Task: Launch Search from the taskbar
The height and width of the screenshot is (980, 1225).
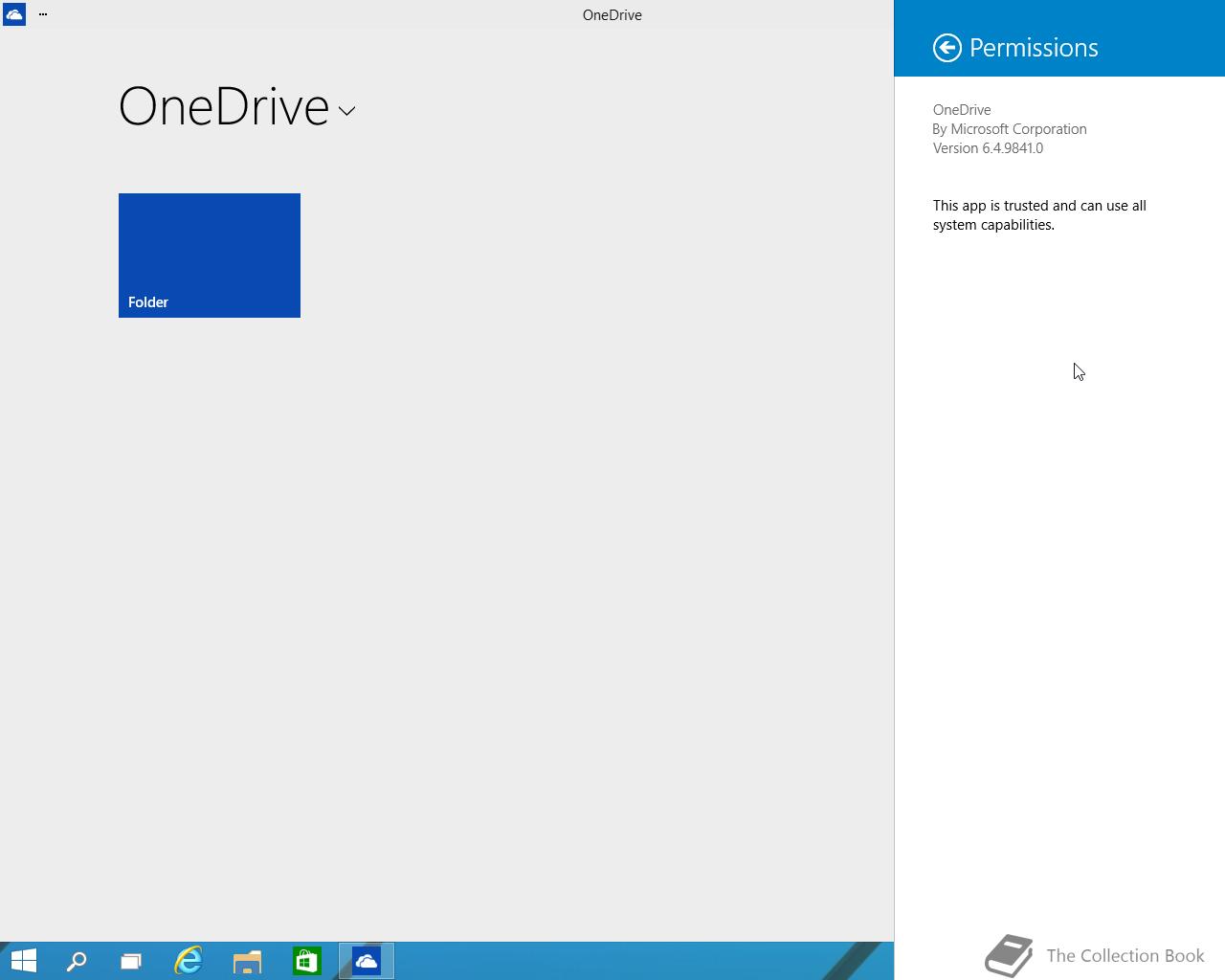Action: pos(76,961)
